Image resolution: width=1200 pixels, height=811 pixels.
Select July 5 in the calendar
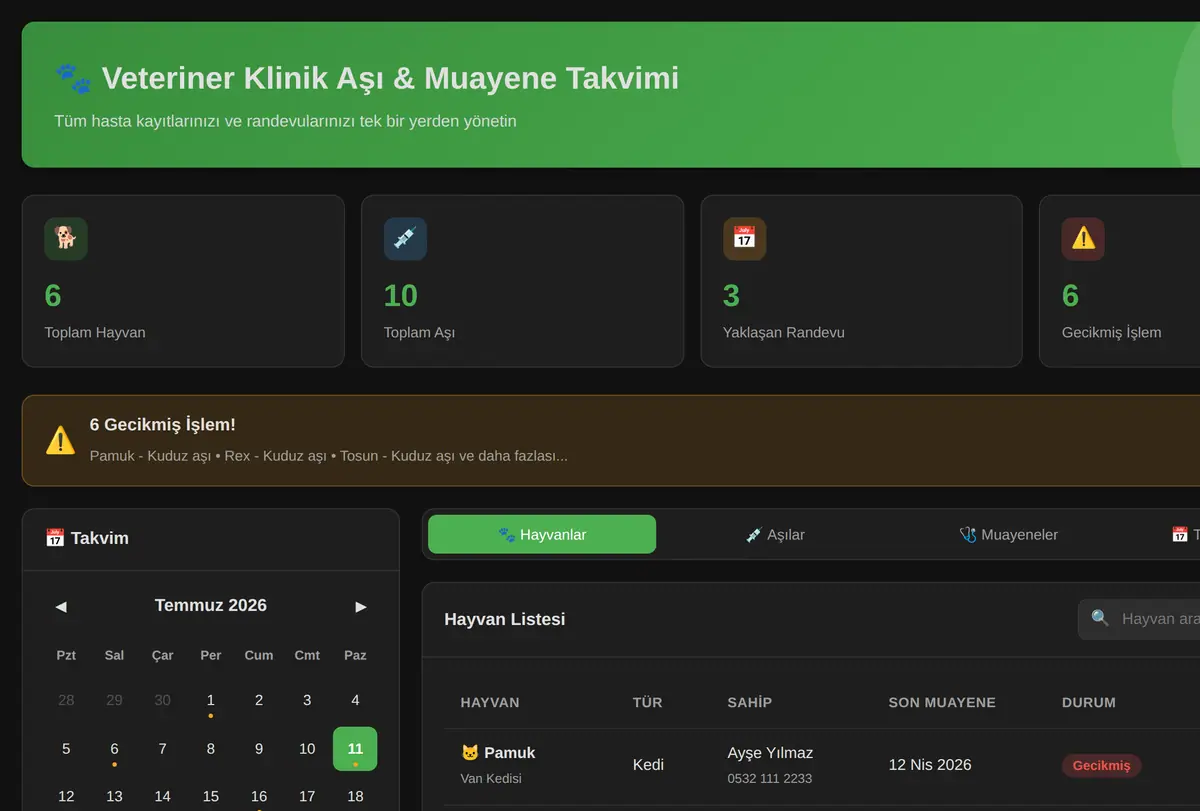click(x=66, y=749)
